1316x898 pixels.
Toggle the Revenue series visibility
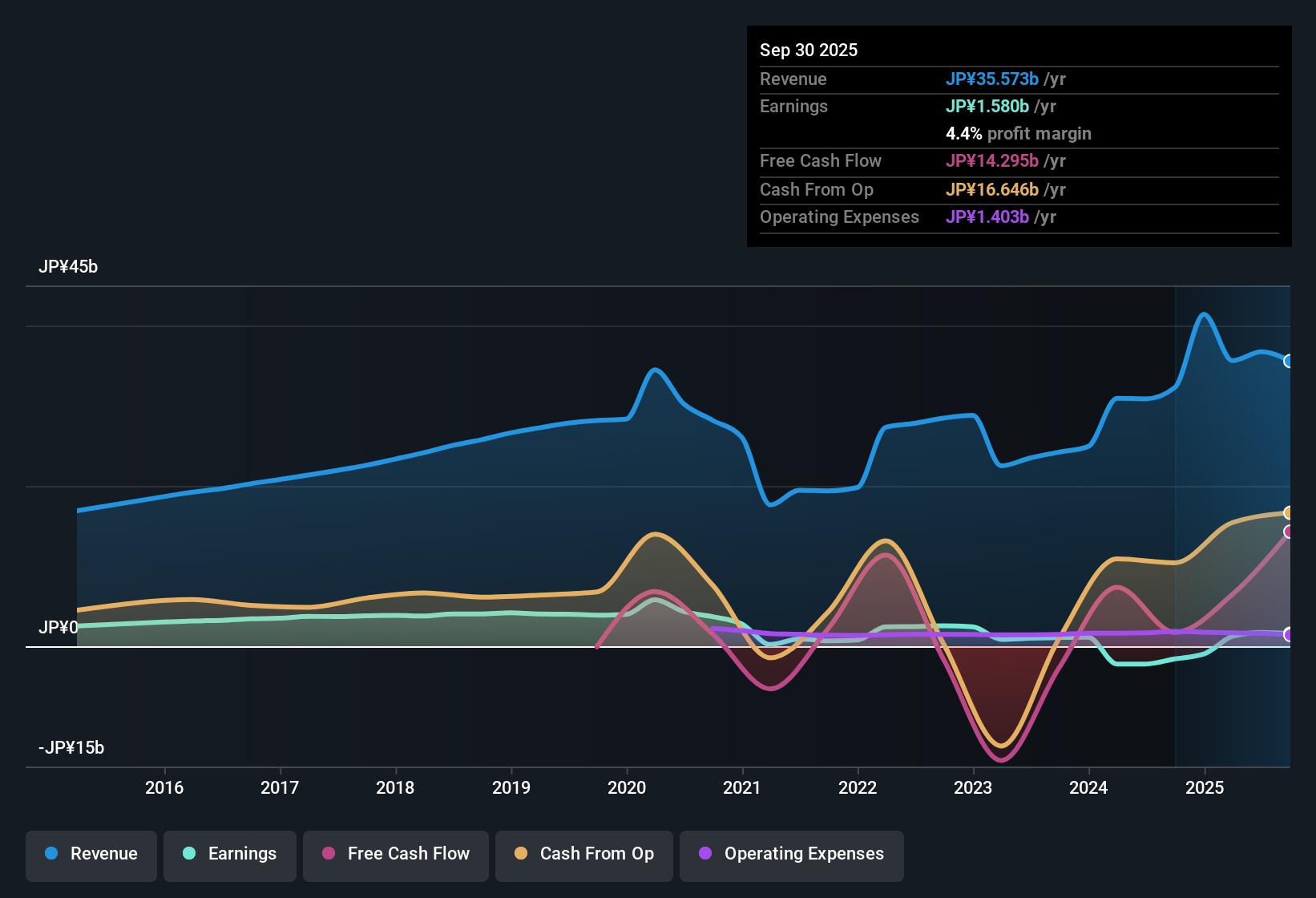[x=91, y=854]
